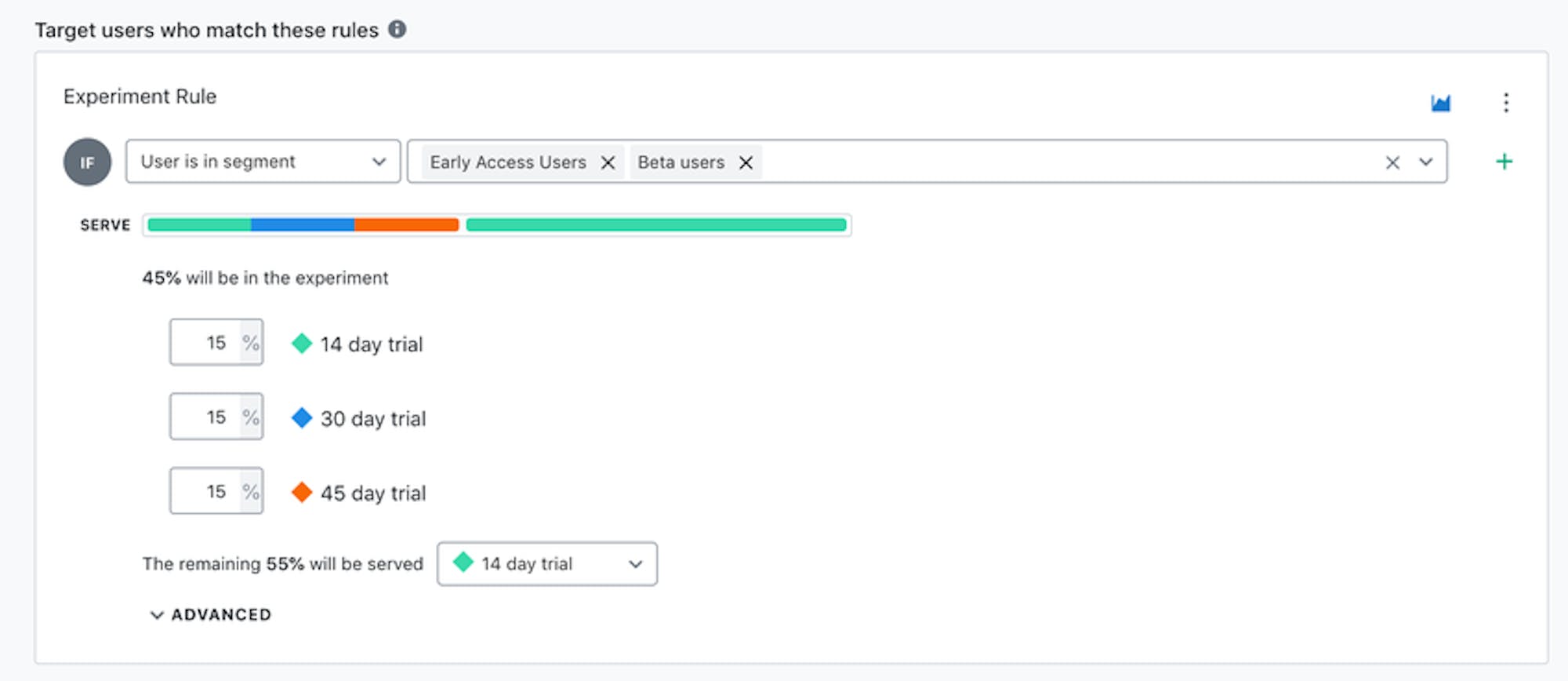Screen dimensions: 1568x681
Task: Clear all selected segments
Action: (1392, 162)
